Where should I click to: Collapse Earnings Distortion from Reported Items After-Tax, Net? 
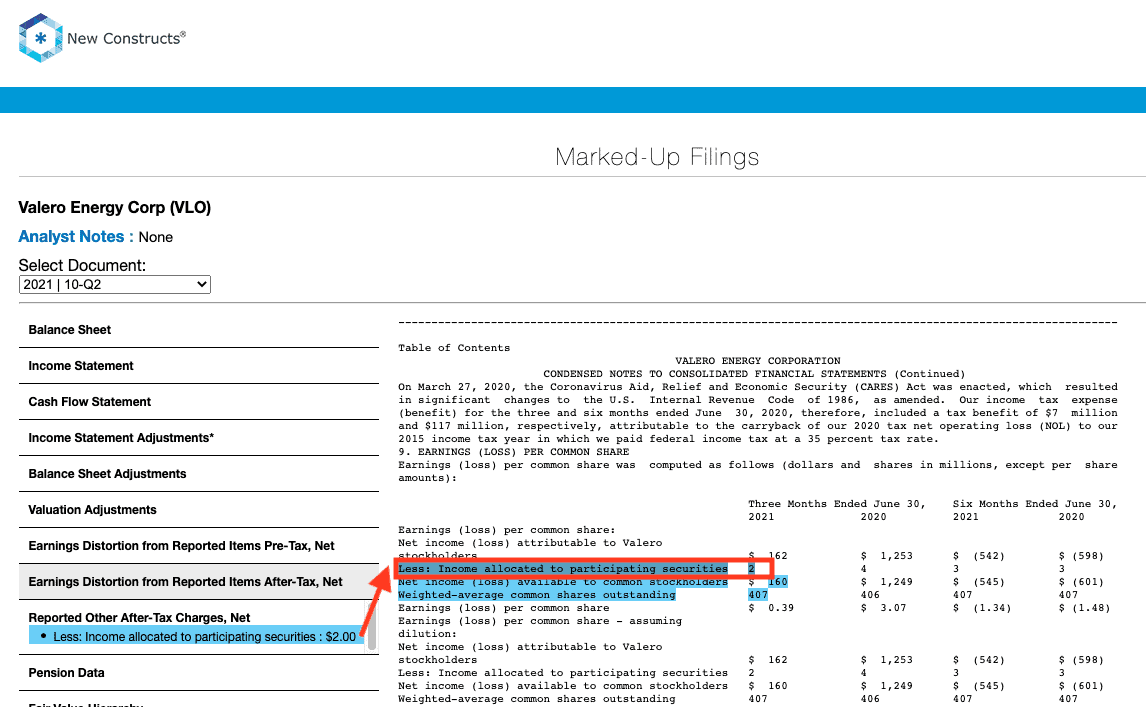coord(199,581)
